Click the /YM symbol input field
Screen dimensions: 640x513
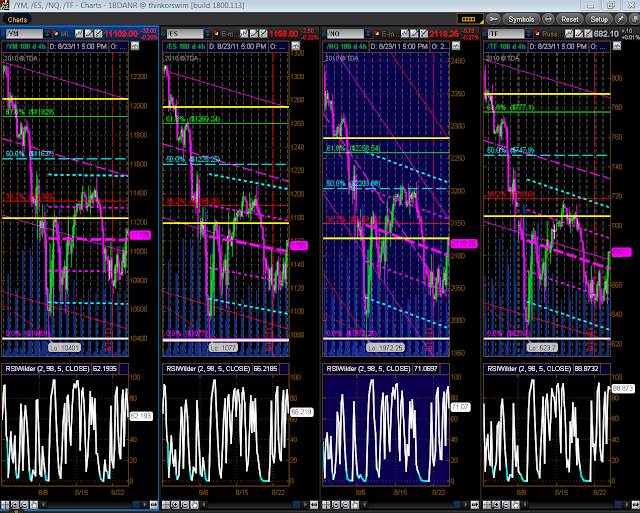tap(24, 33)
